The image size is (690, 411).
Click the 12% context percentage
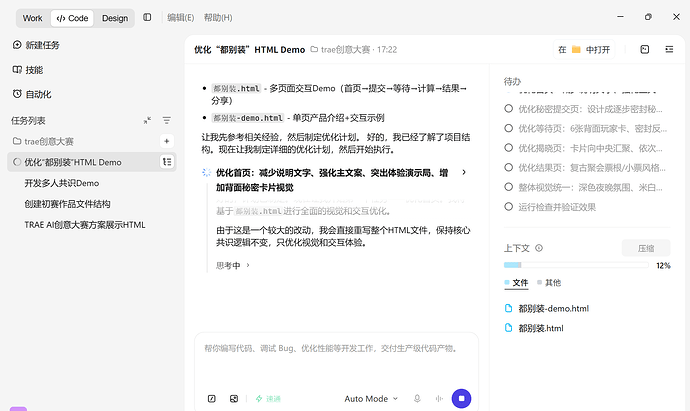663,265
